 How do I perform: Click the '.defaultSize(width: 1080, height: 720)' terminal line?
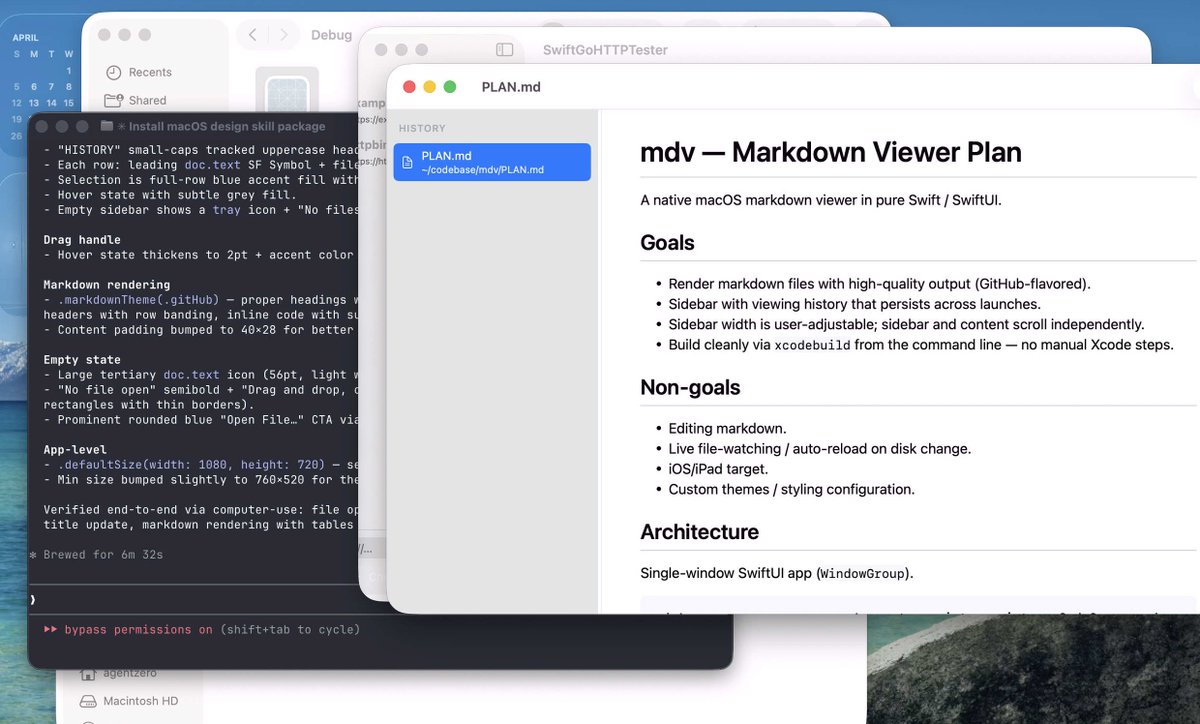click(200, 465)
